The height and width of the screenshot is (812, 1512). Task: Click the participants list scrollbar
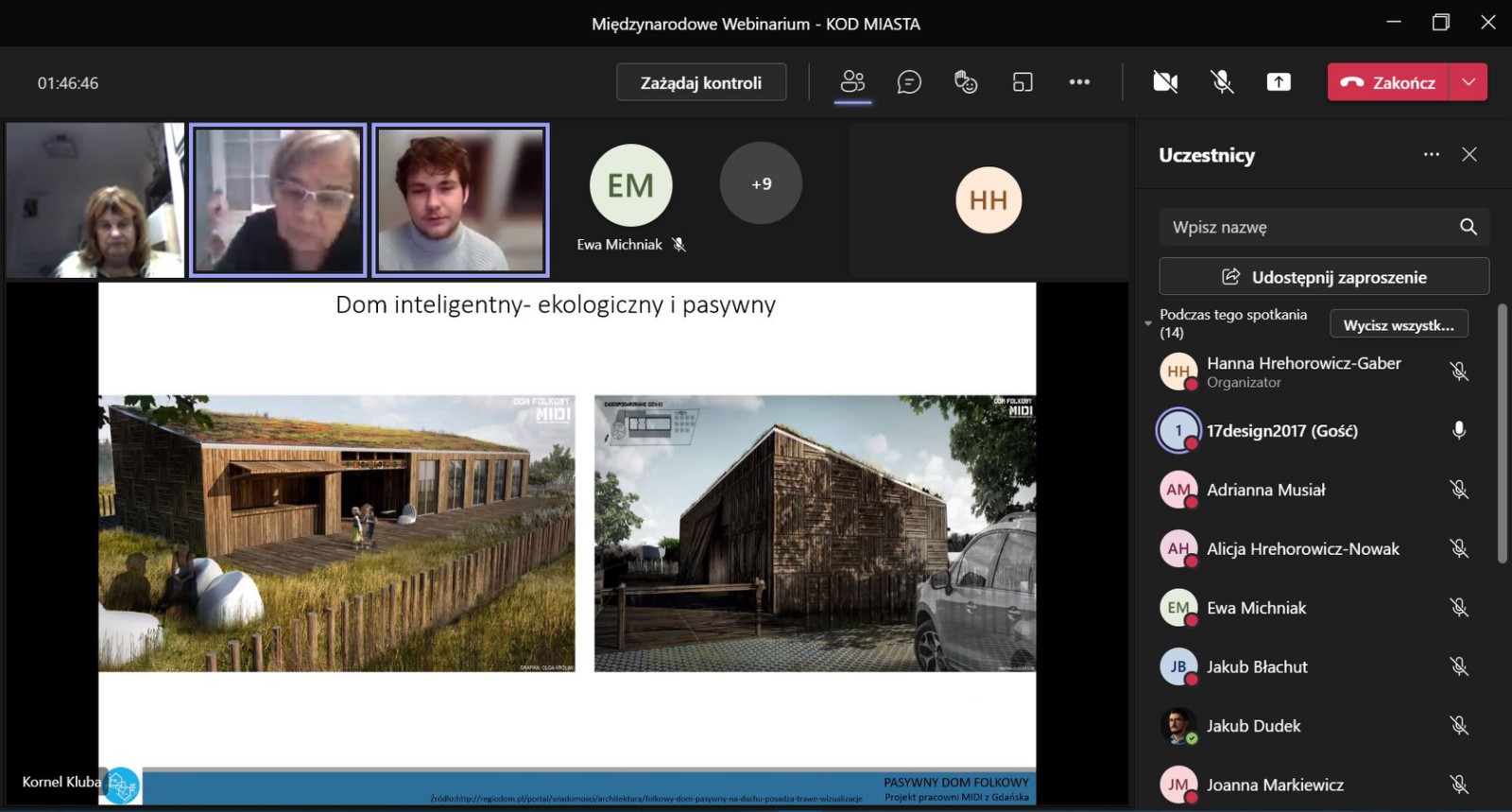coord(1503,435)
